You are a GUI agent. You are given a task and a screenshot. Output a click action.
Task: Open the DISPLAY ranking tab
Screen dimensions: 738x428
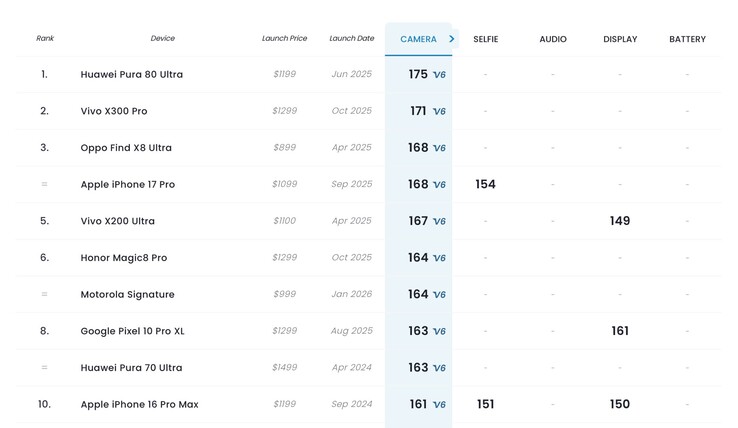coord(620,39)
